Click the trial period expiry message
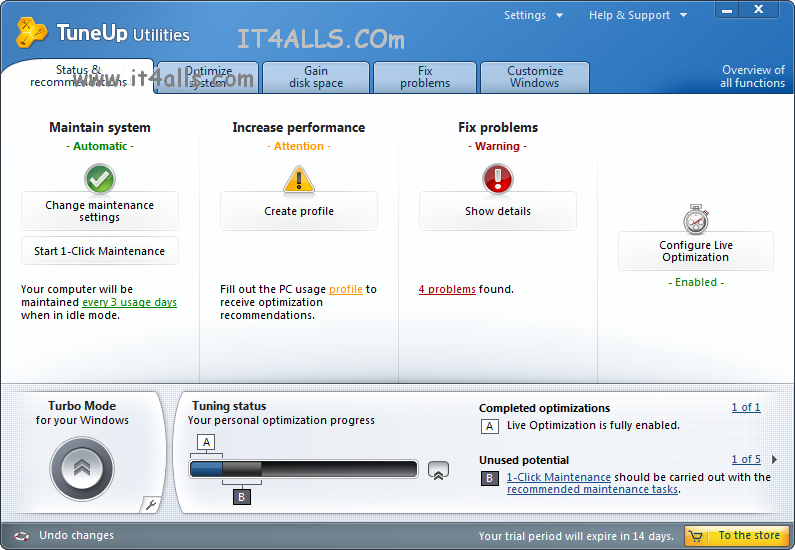Image resolution: width=795 pixels, height=550 pixels. point(576,536)
